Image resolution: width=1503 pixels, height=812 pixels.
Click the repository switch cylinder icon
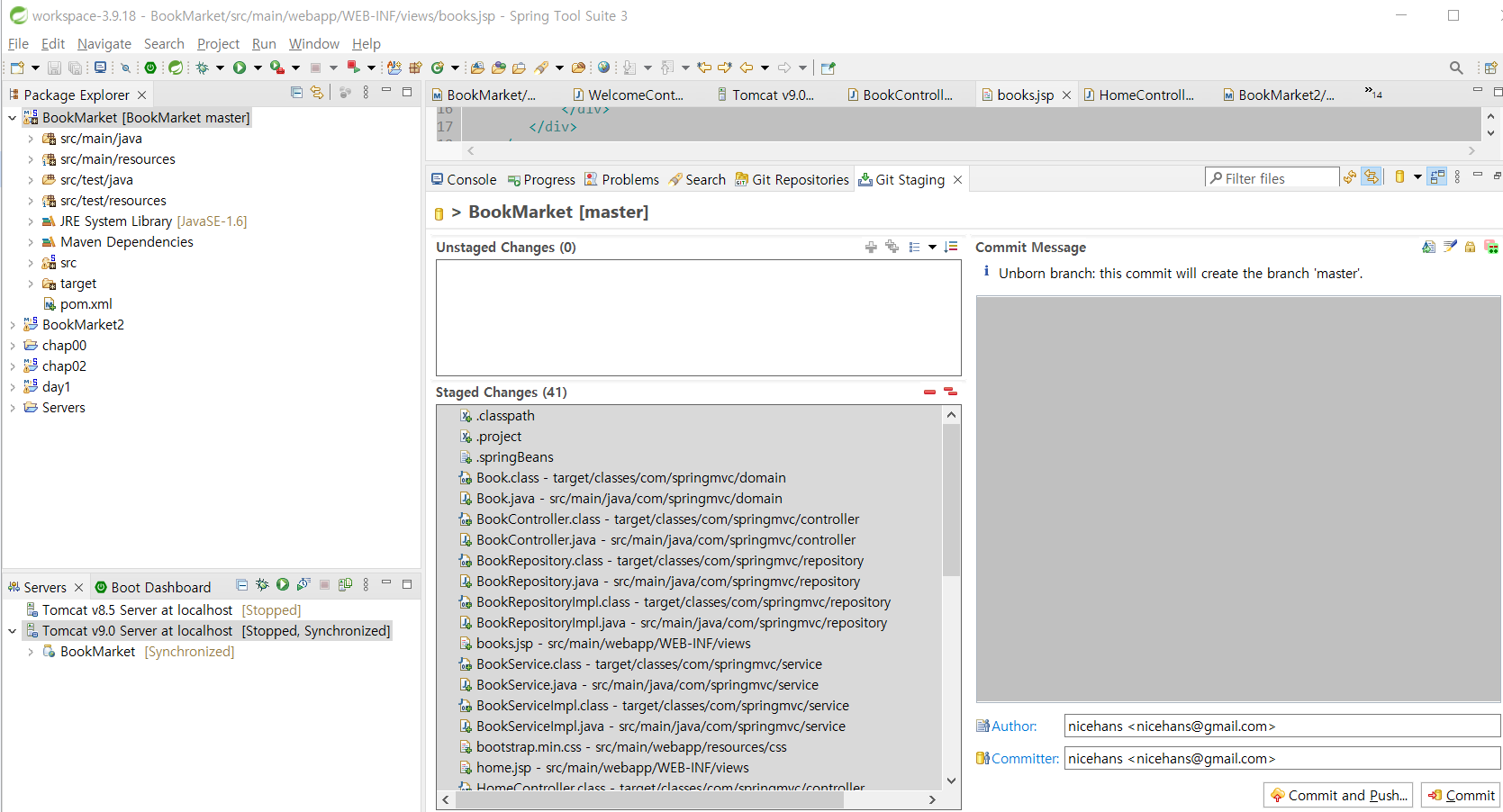1399,177
